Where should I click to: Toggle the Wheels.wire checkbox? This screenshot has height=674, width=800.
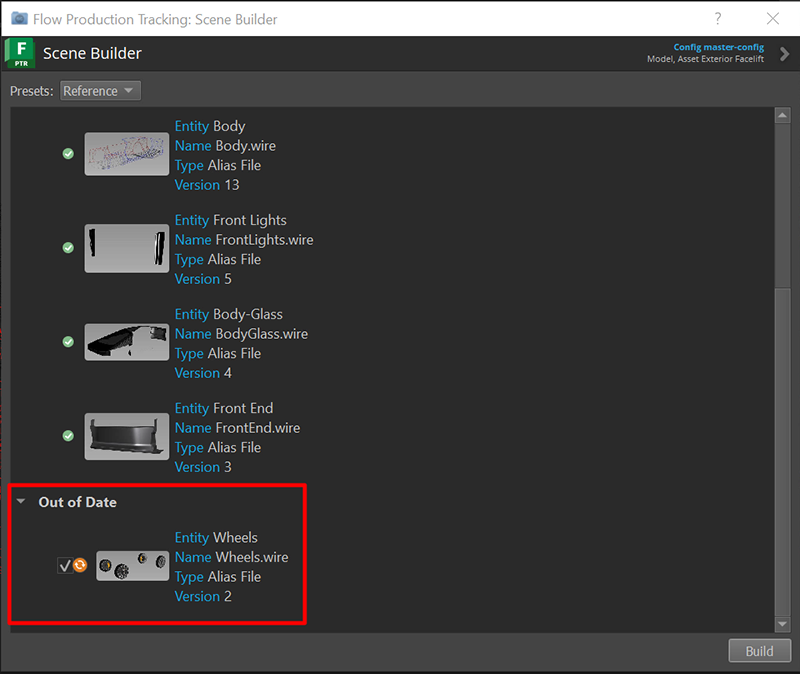[x=65, y=565]
